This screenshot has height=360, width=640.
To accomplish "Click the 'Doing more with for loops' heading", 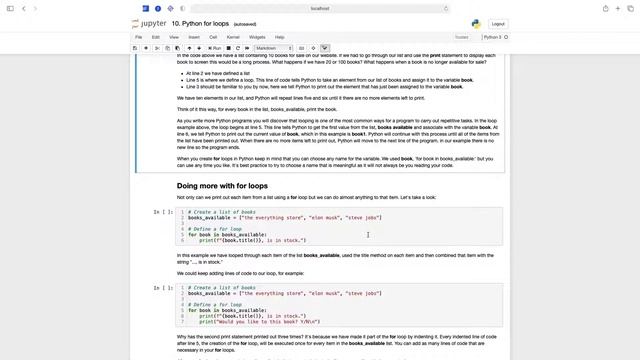I will (x=222, y=186).
